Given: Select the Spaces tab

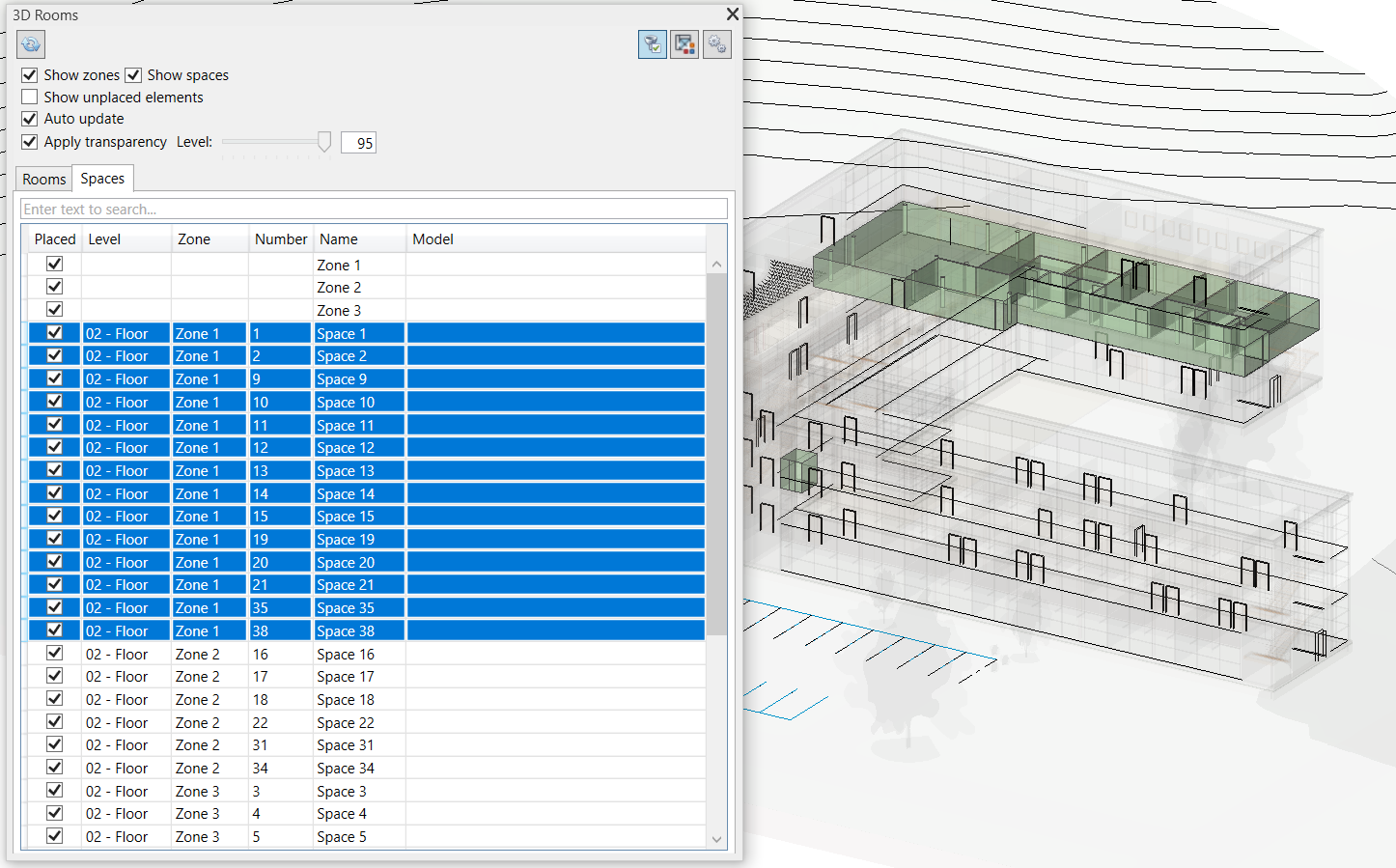Looking at the screenshot, I should (102, 179).
